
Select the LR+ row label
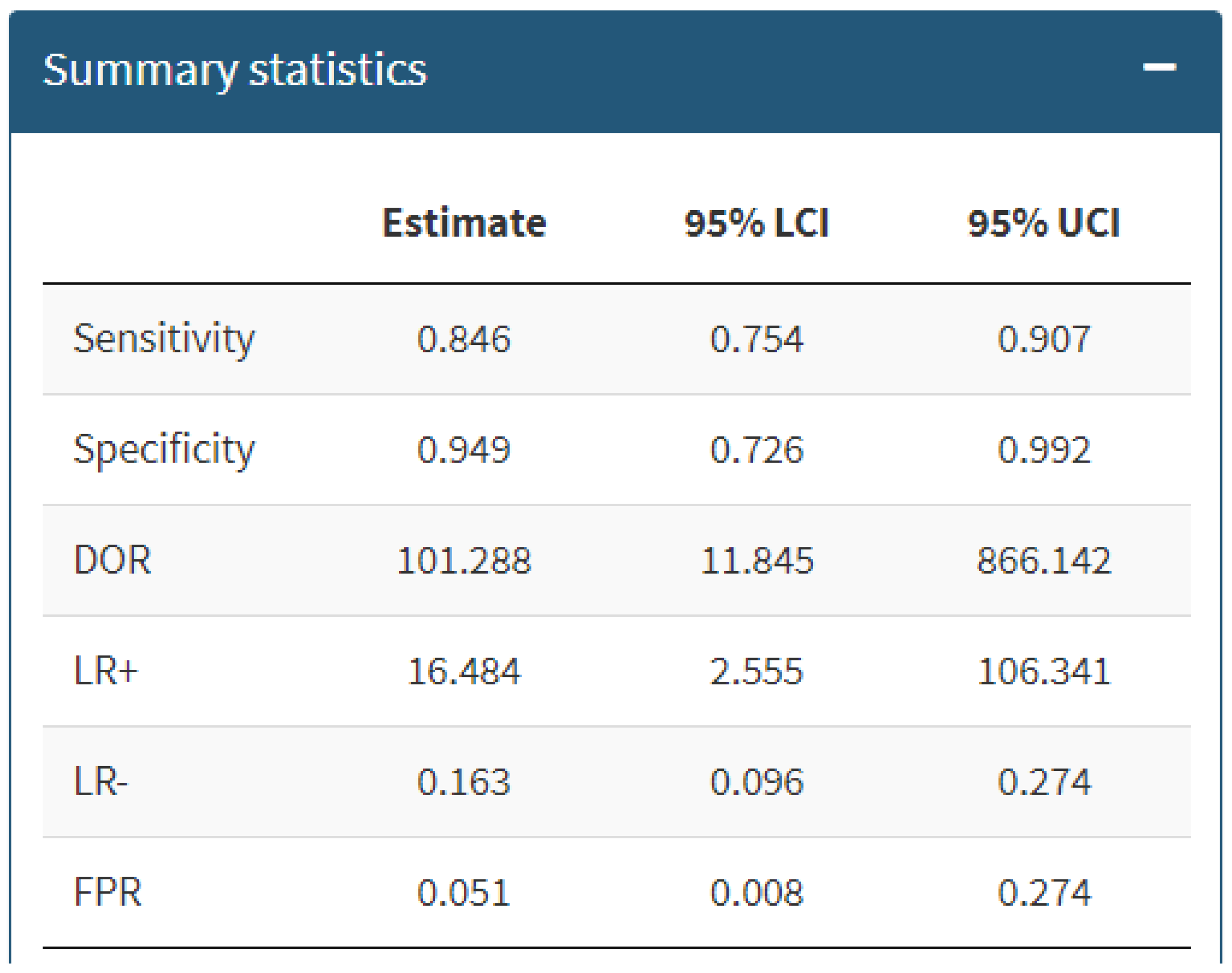[x=106, y=670]
